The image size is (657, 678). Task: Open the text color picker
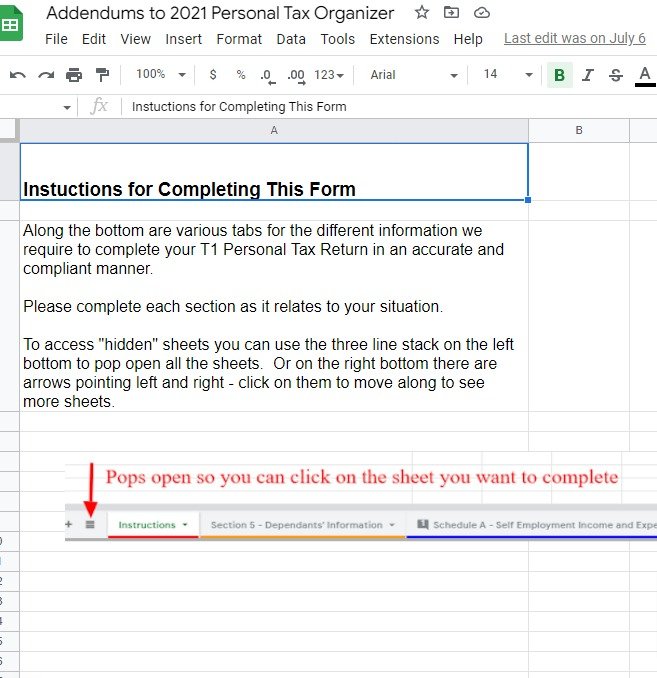[x=645, y=76]
